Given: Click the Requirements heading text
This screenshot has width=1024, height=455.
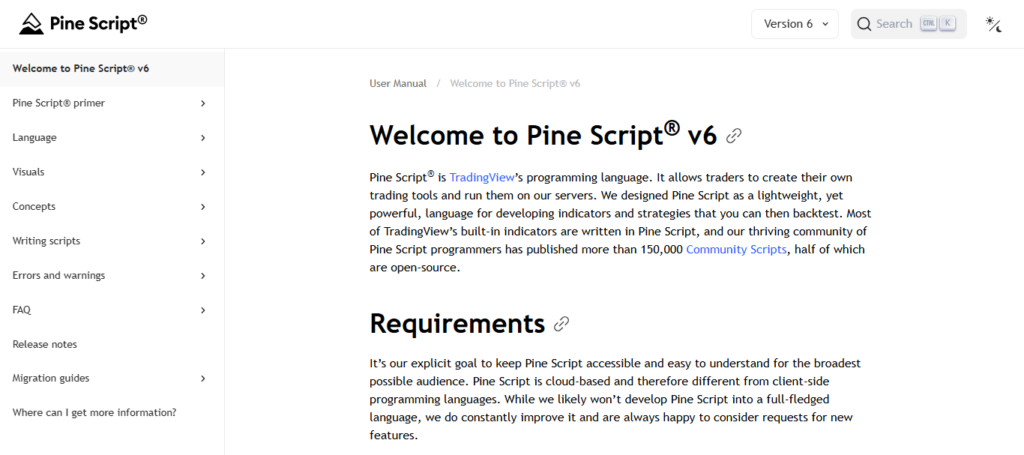Looking at the screenshot, I should pos(457,324).
